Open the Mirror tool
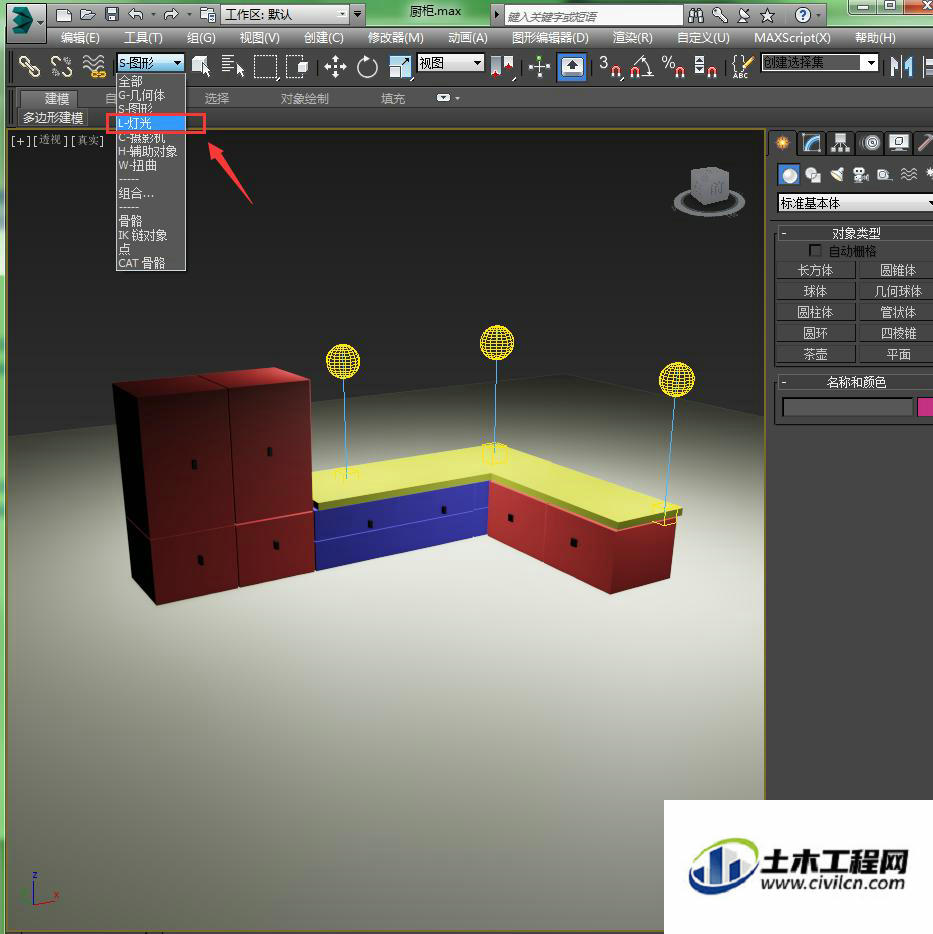Viewport: 933px width, 934px height. [901, 66]
